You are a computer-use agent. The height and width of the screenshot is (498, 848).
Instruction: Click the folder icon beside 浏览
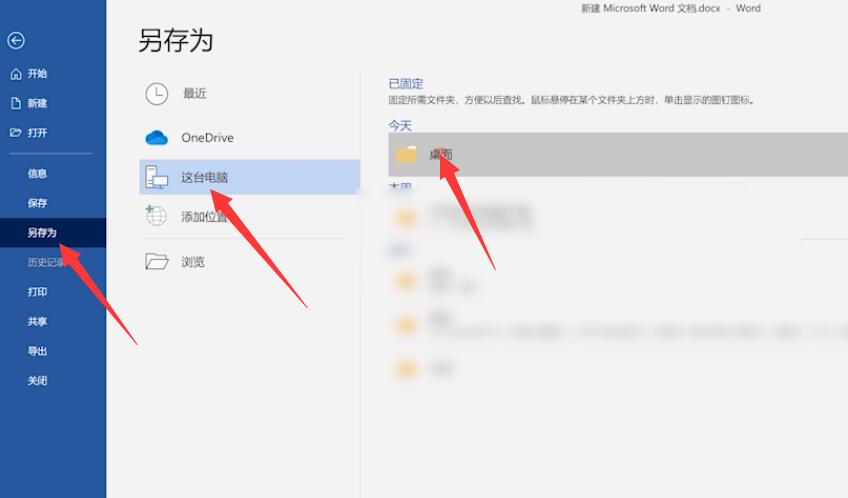pyautogui.click(x=157, y=261)
